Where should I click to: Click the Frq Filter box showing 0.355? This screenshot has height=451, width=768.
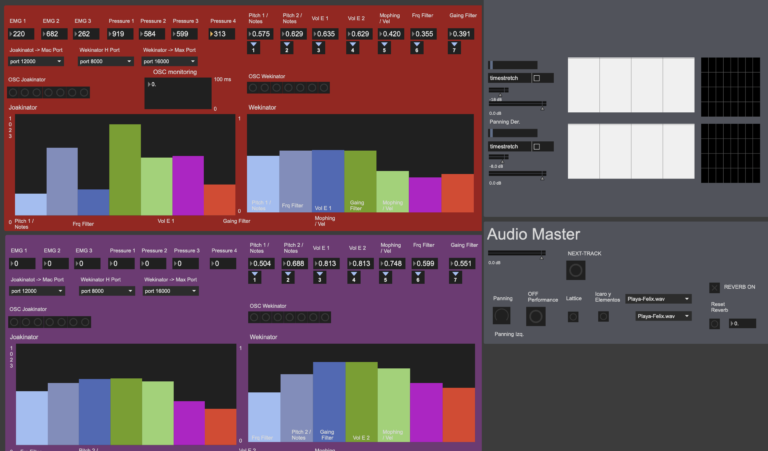424,34
